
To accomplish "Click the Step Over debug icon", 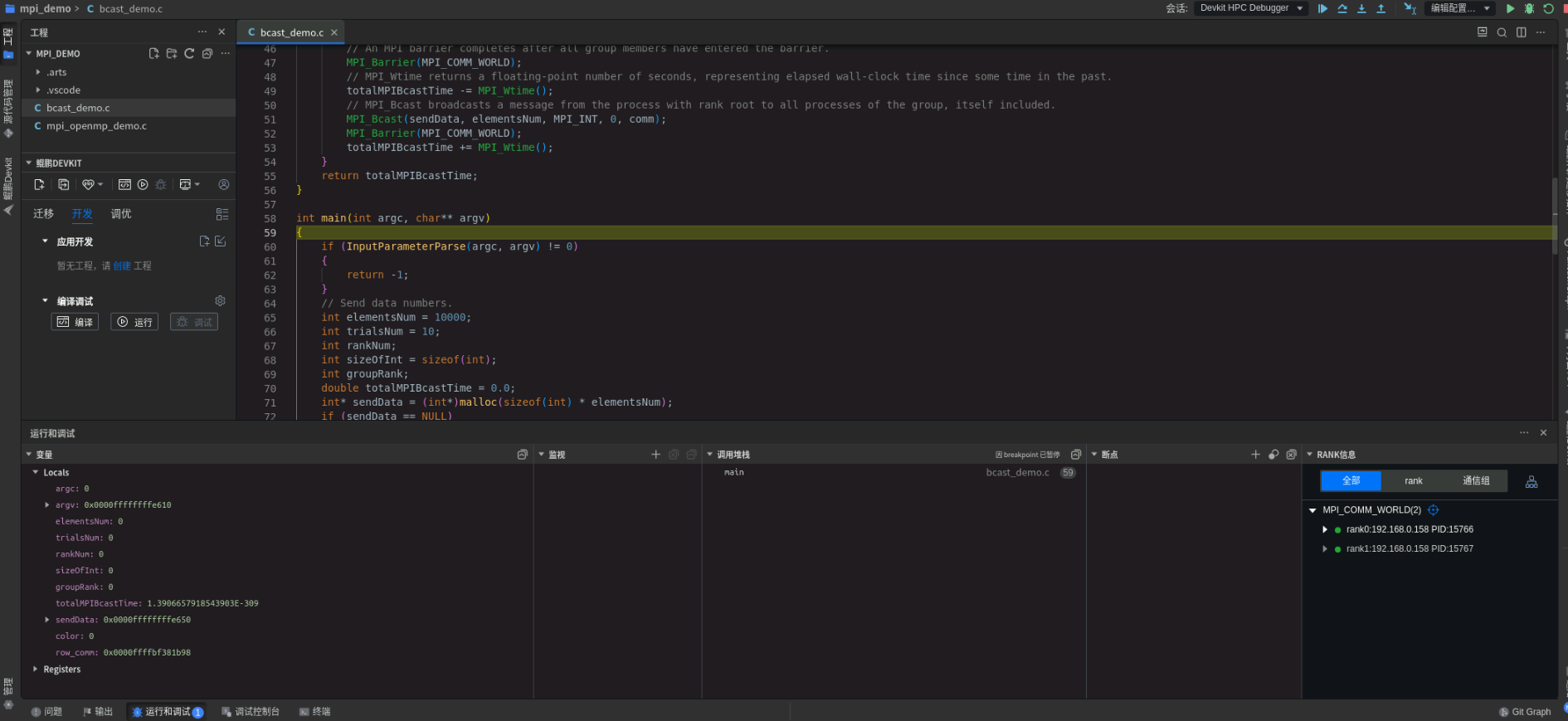I will point(1342,8).
